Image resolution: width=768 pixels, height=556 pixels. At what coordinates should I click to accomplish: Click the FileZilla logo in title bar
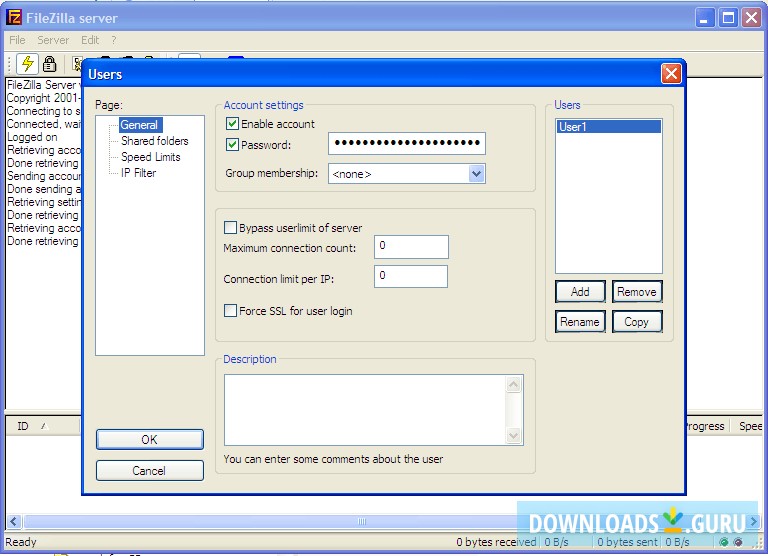coord(14,18)
